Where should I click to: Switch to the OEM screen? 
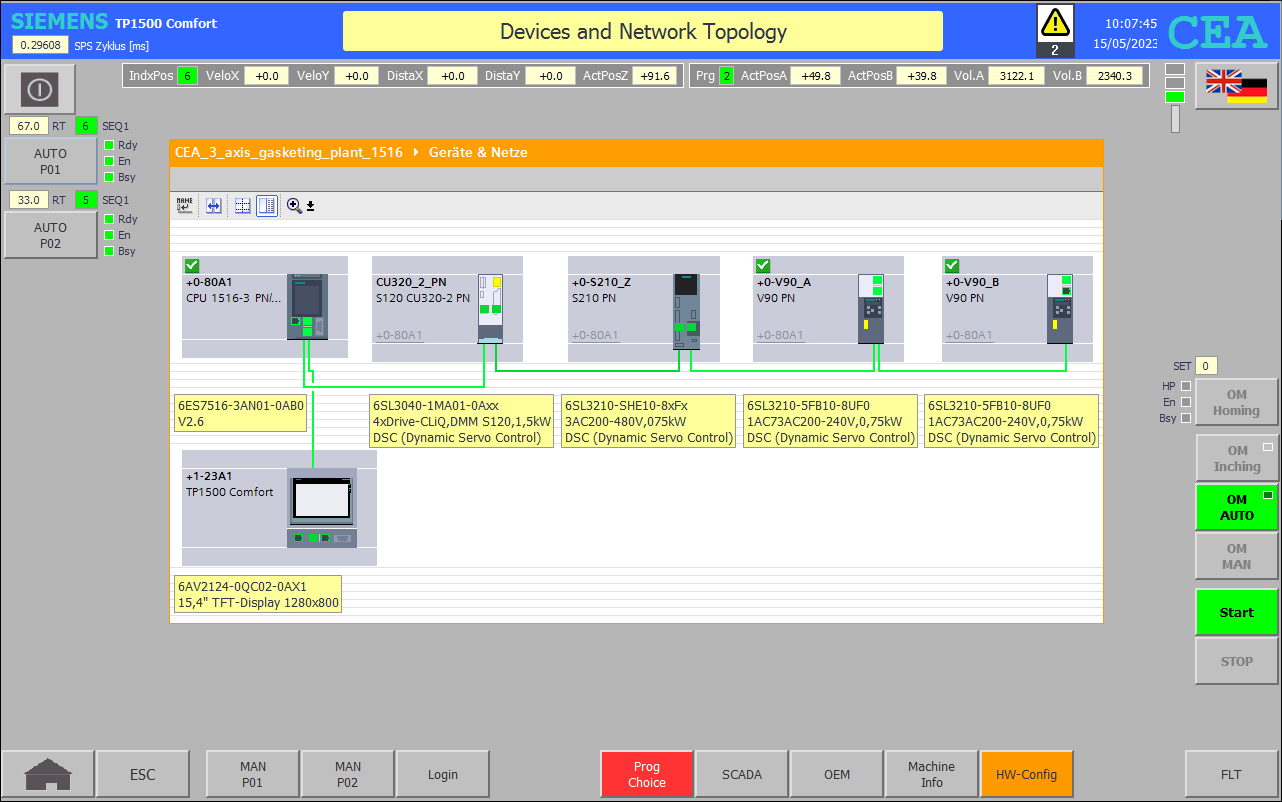(837, 774)
